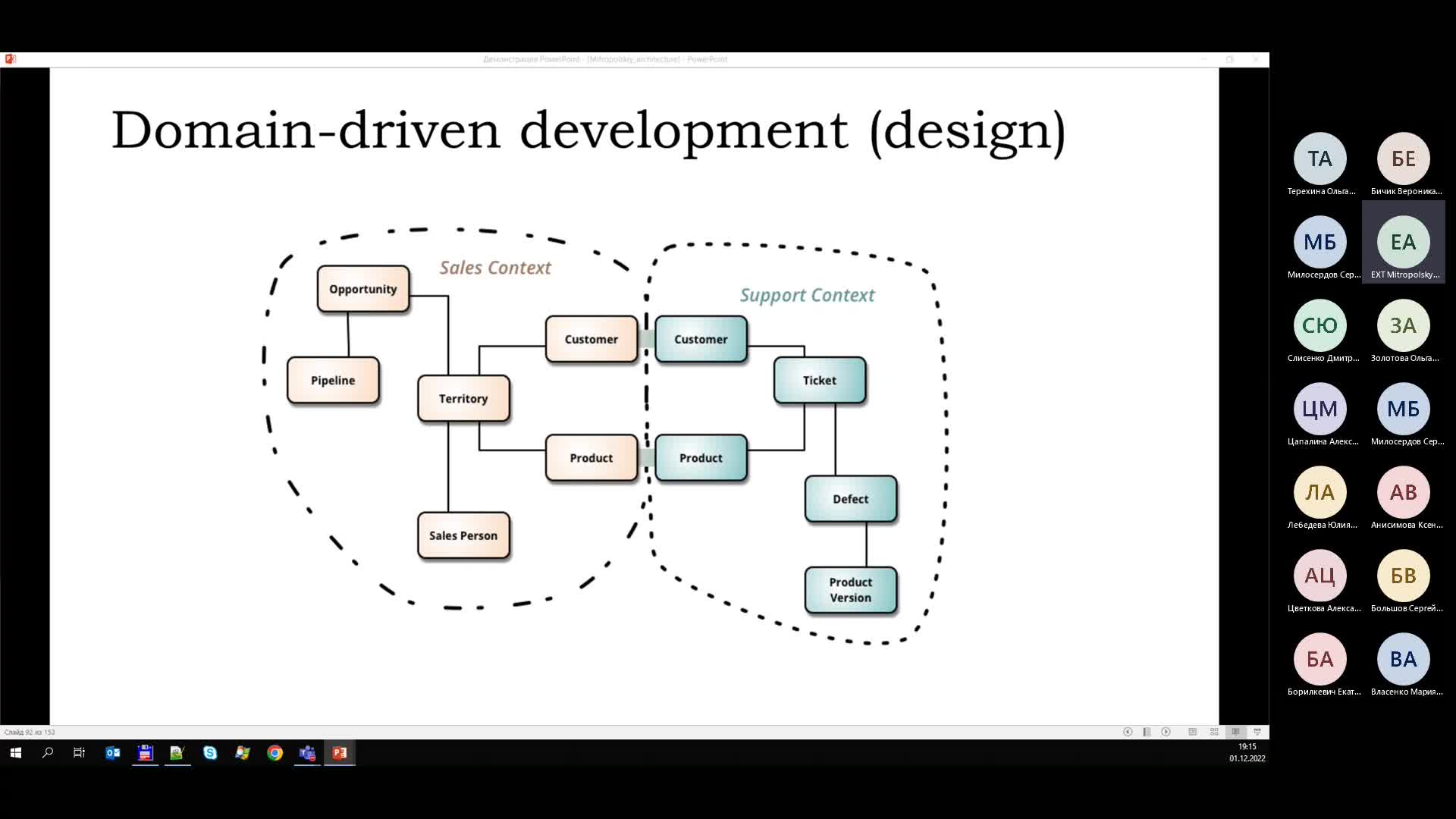Image resolution: width=1456 pixels, height=819 pixels.
Task: Open the Windows Start menu
Action: tap(16, 753)
